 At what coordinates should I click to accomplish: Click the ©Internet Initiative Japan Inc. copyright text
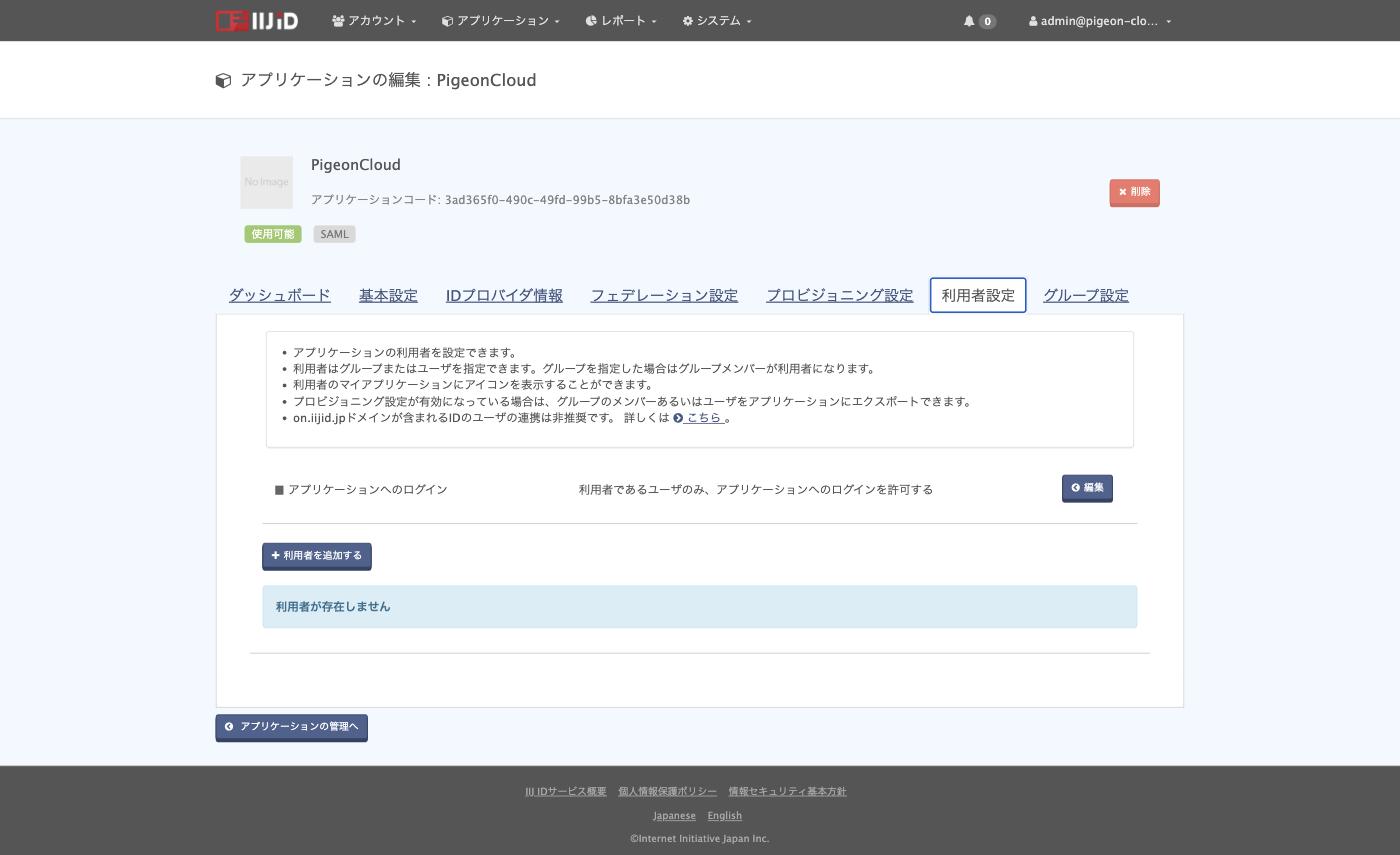(x=700, y=839)
